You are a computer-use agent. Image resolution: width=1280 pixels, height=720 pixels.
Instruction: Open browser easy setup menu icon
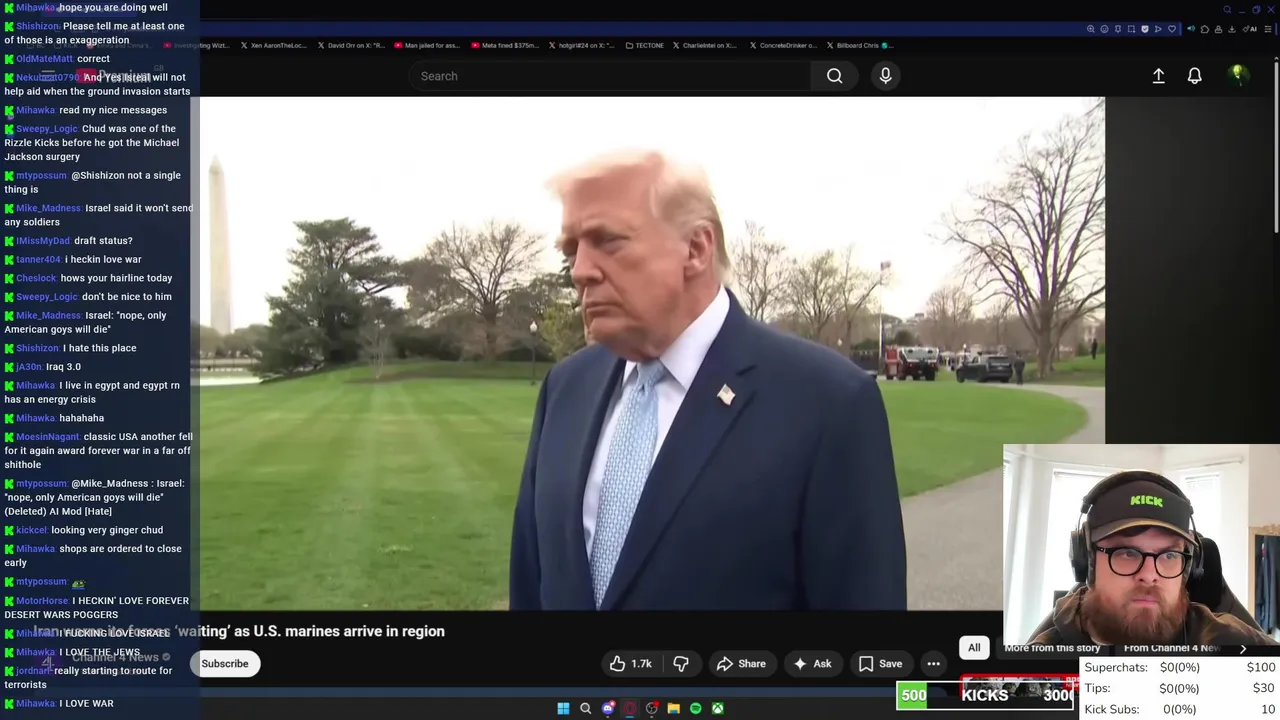point(1268,29)
